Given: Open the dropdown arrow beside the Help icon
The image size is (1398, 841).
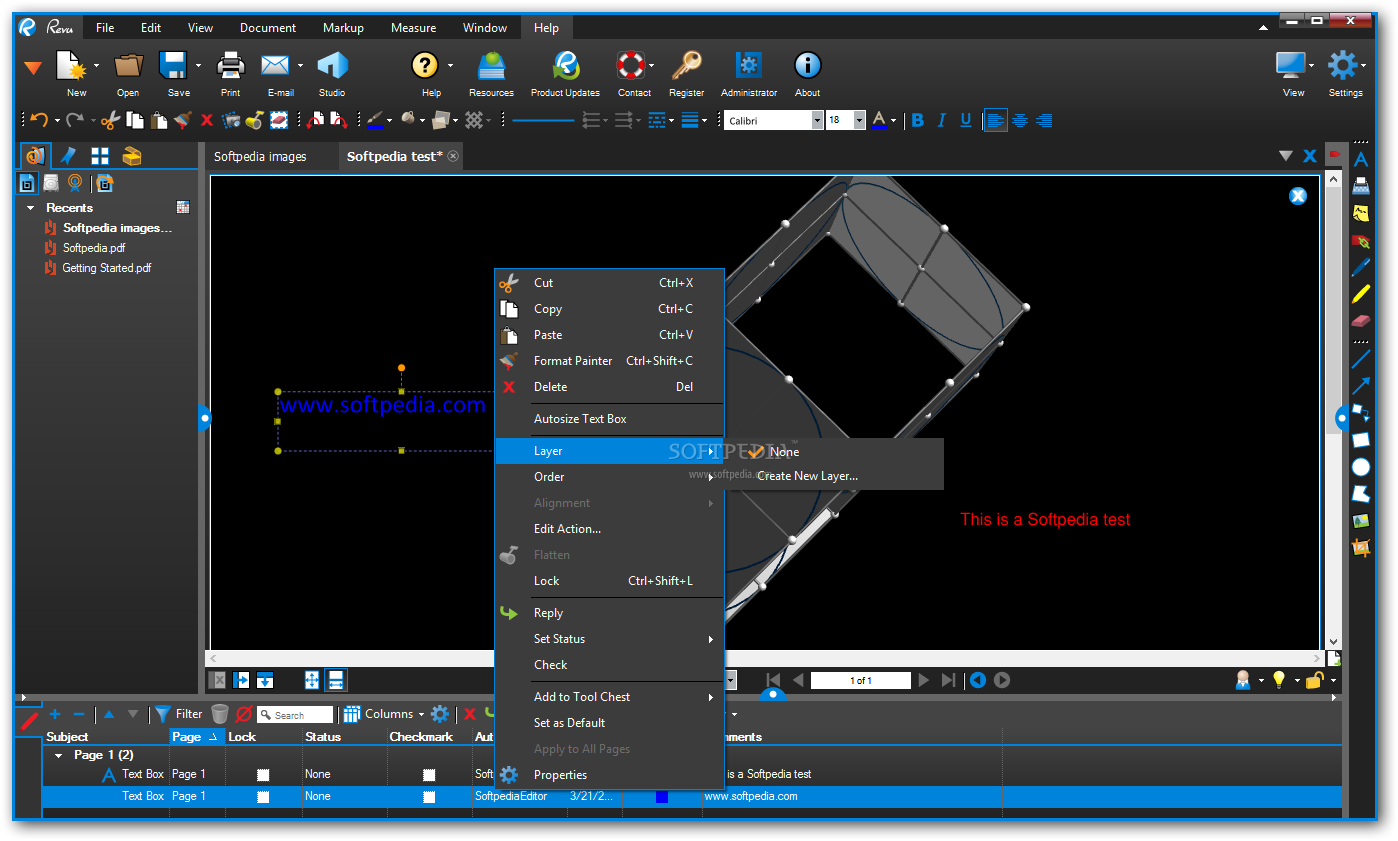Looking at the screenshot, I should click(x=450, y=66).
